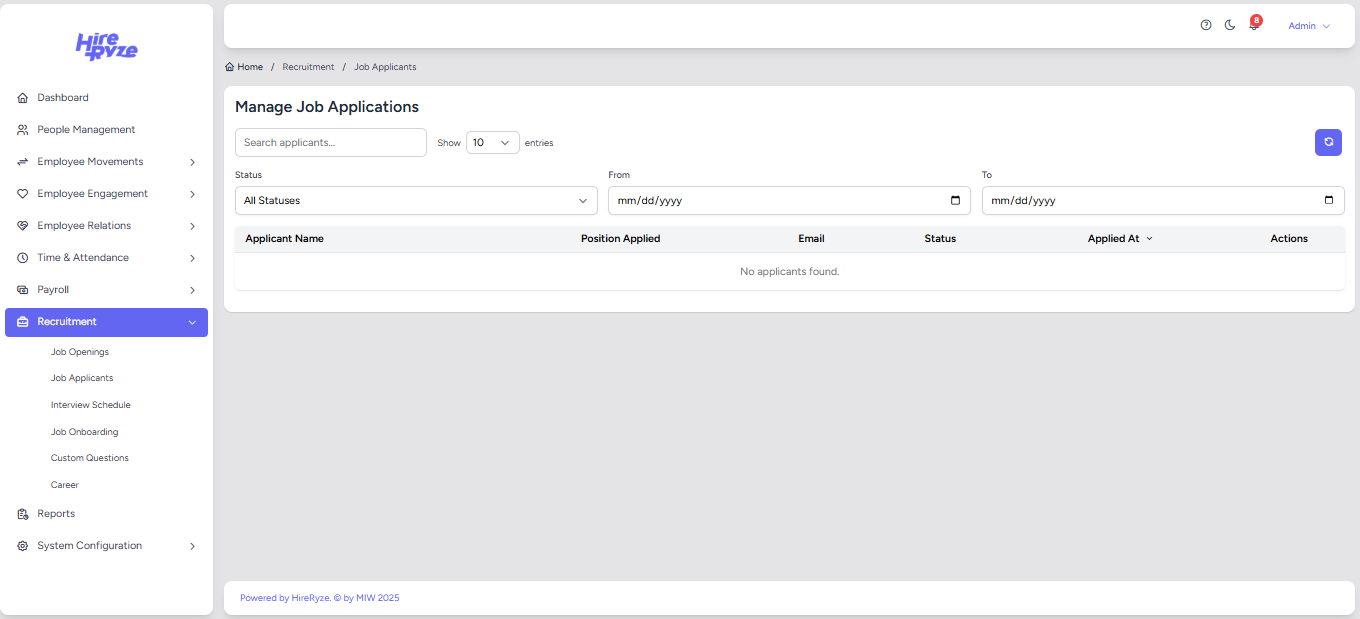Image resolution: width=1360 pixels, height=619 pixels.
Task: Open the To date calendar picker icon
Action: tap(1328, 200)
